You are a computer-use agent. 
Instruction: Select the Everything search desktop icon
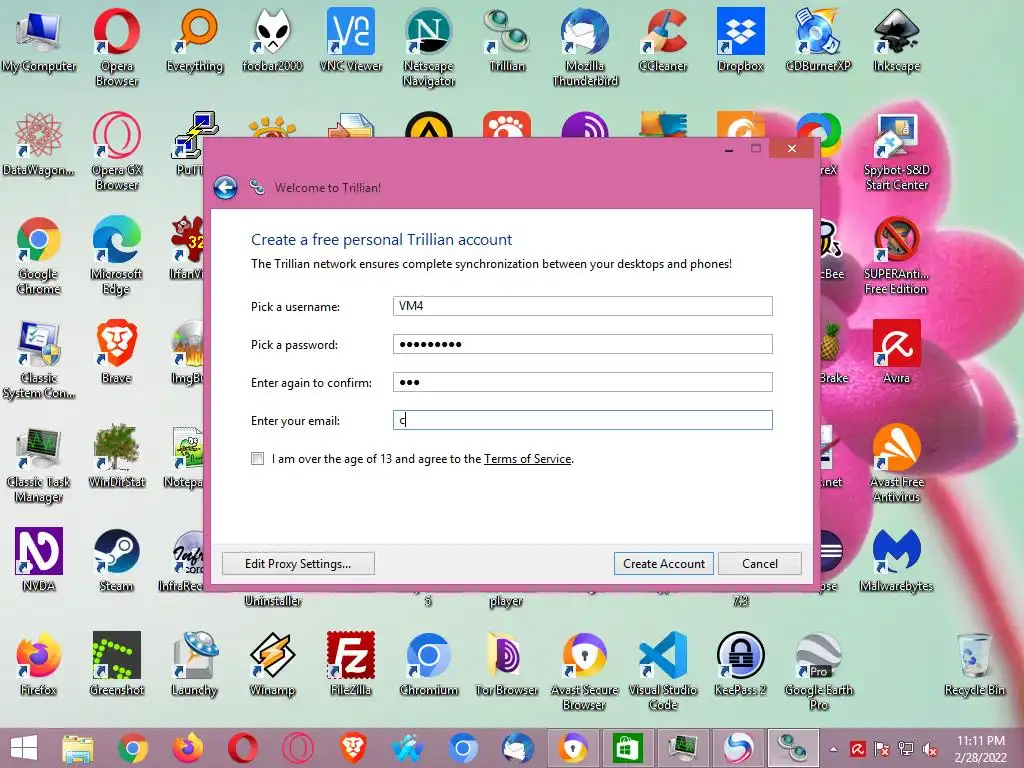click(x=195, y=40)
